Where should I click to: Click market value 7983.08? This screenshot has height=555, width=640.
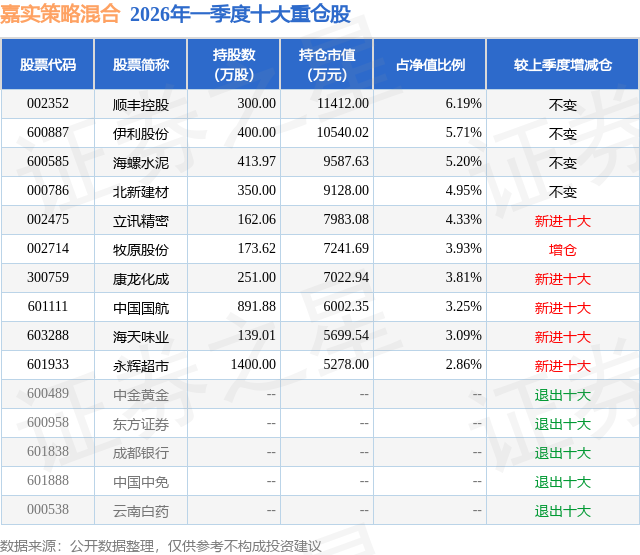346,220
